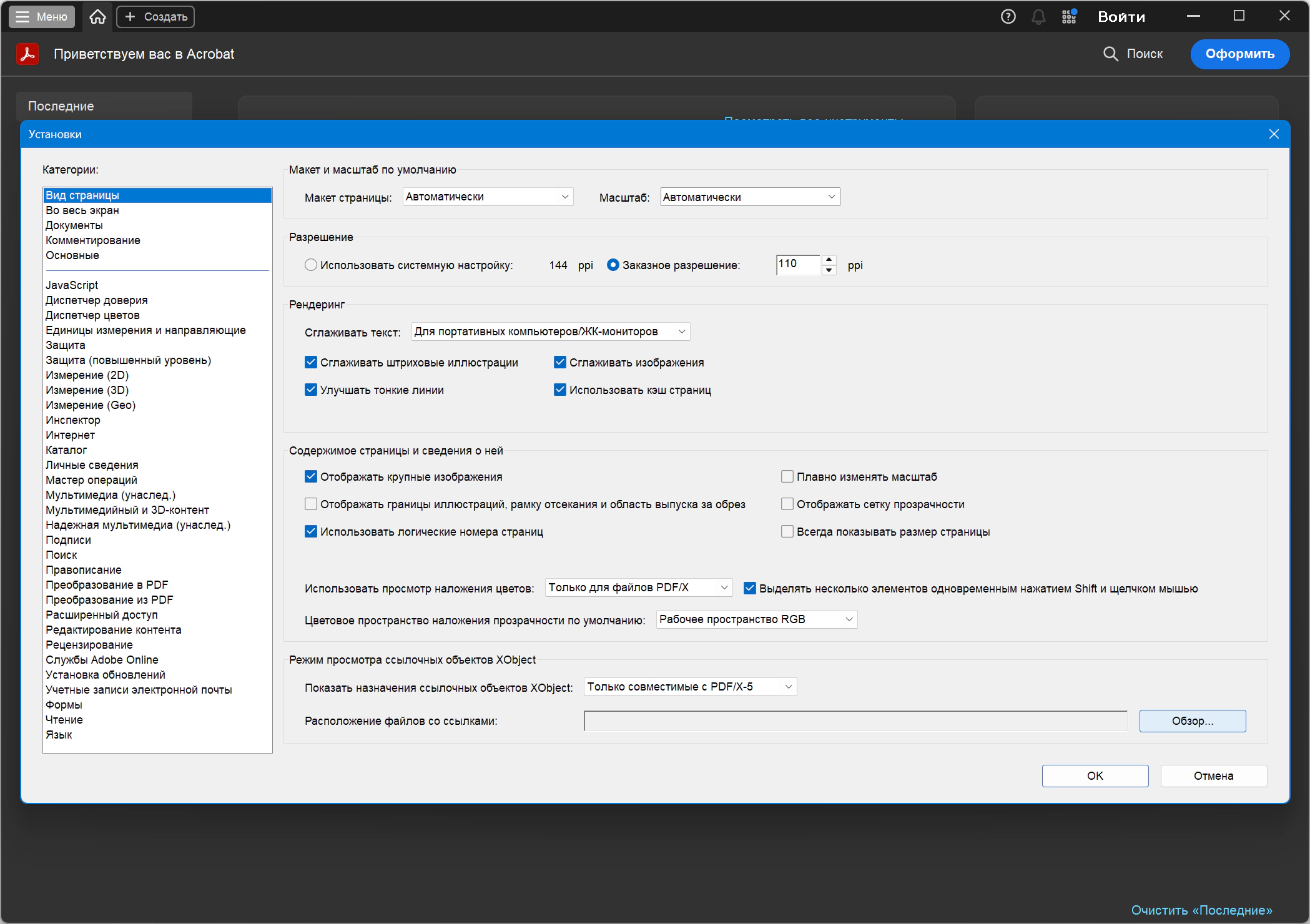This screenshot has height=924, width=1310.
Task: Open the apps grid icon
Action: 1069,17
